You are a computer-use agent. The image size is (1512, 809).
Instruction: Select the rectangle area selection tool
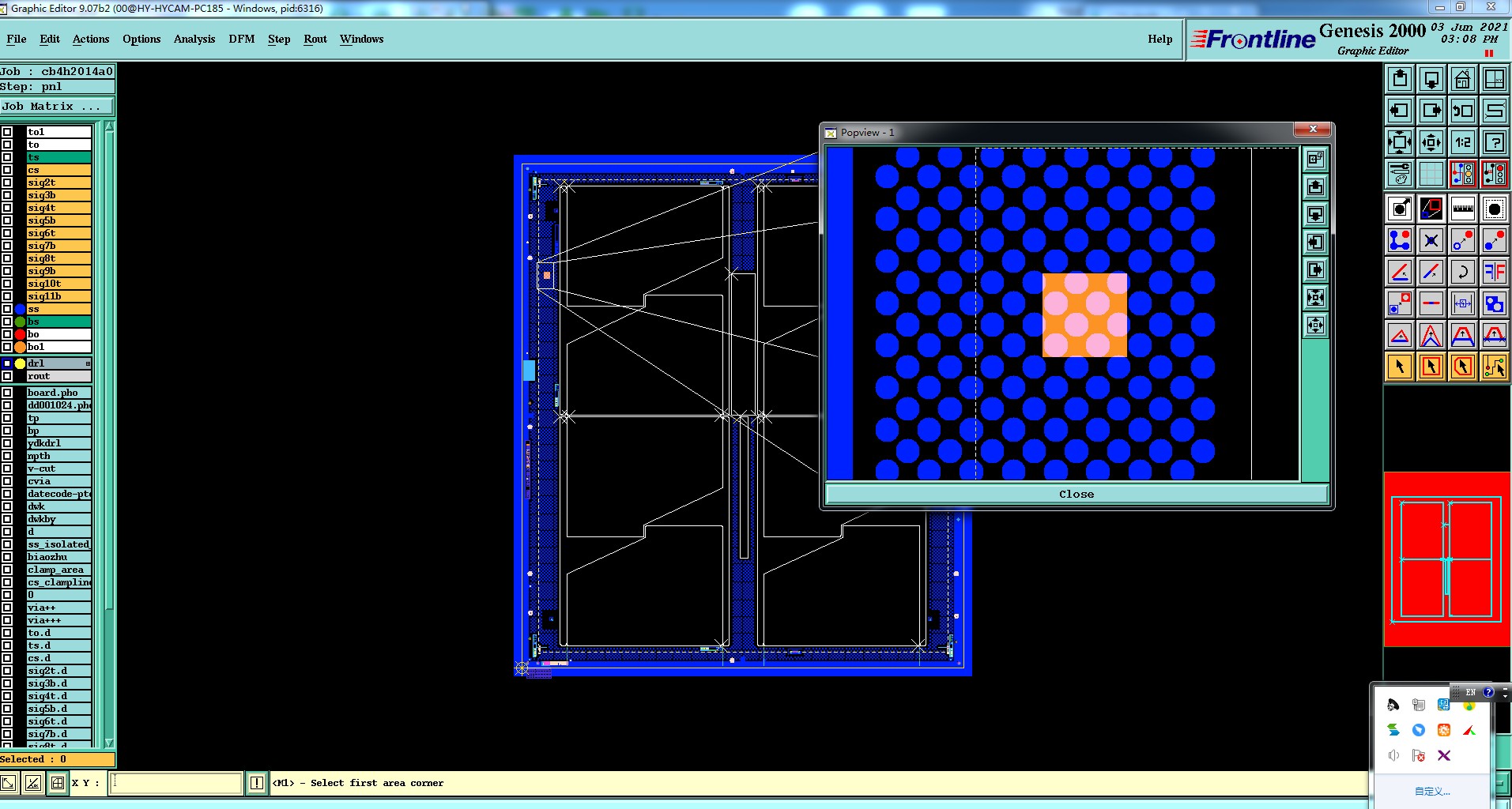(1431, 367)
